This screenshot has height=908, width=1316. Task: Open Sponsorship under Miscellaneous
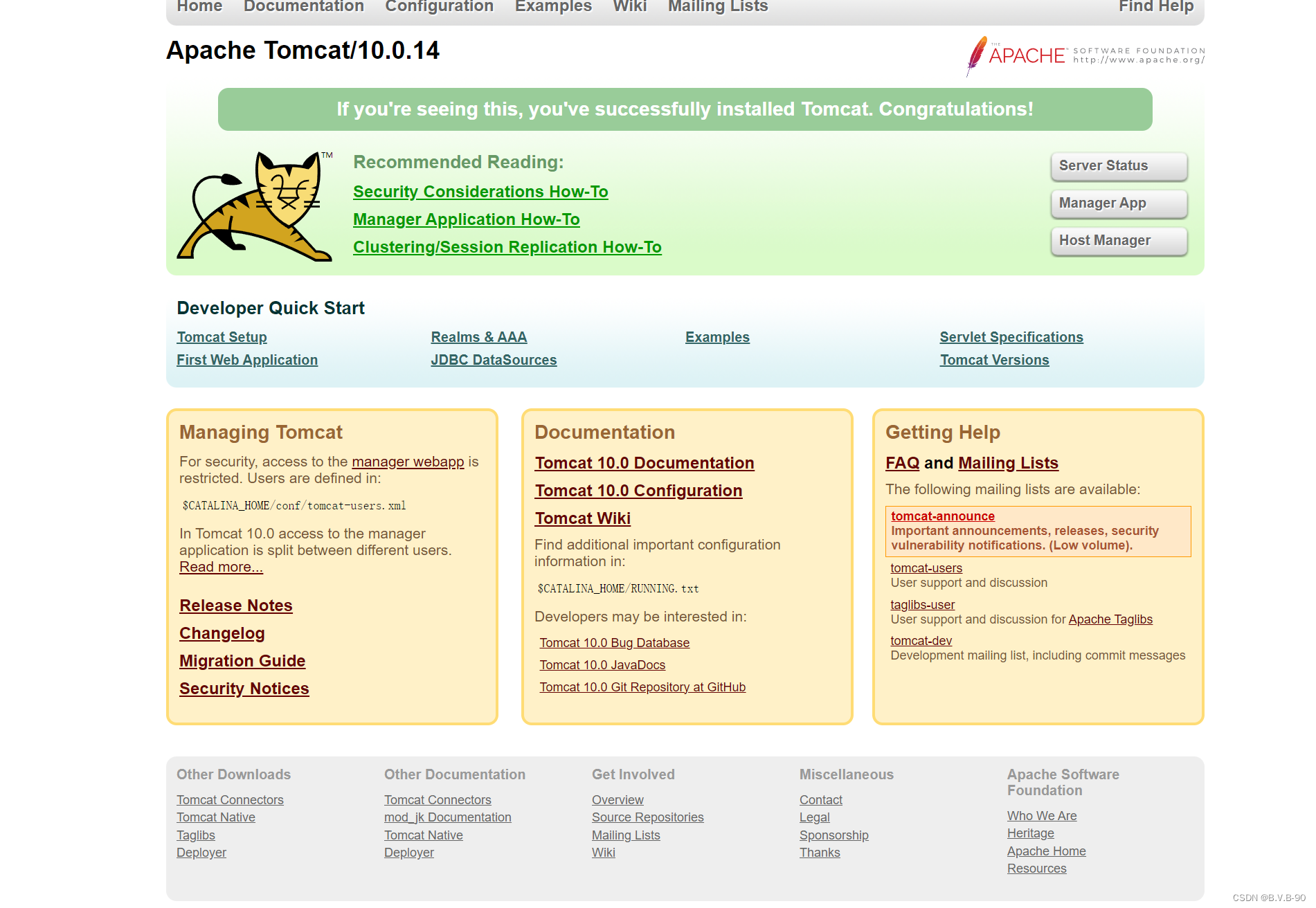834,835
